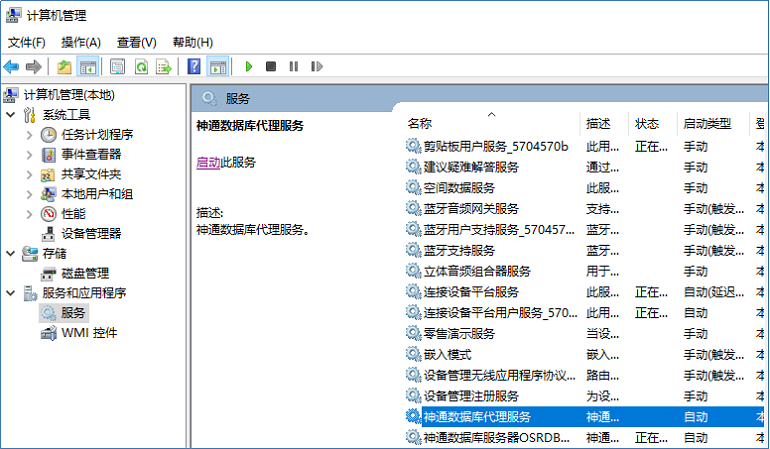Select 事件查看器 in the tree
This screenshot has width=770, height=449.
91,154
